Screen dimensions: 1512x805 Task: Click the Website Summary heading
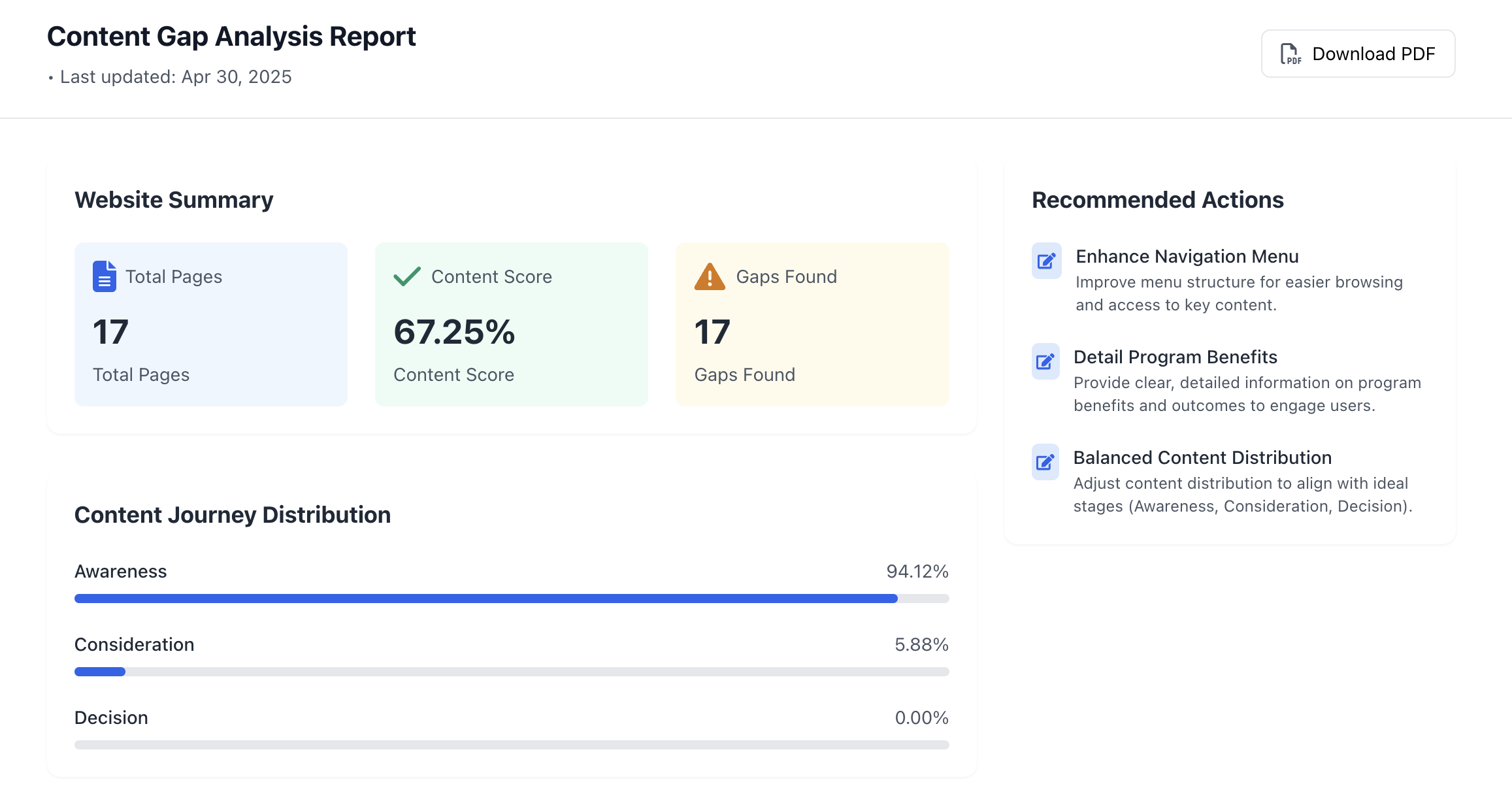click(x=174, y=200)
